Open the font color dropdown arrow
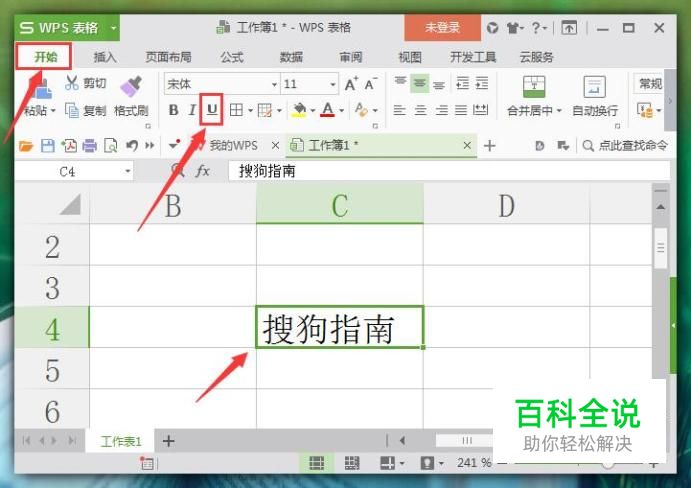691x488 pixels. [x=341, y=111]
